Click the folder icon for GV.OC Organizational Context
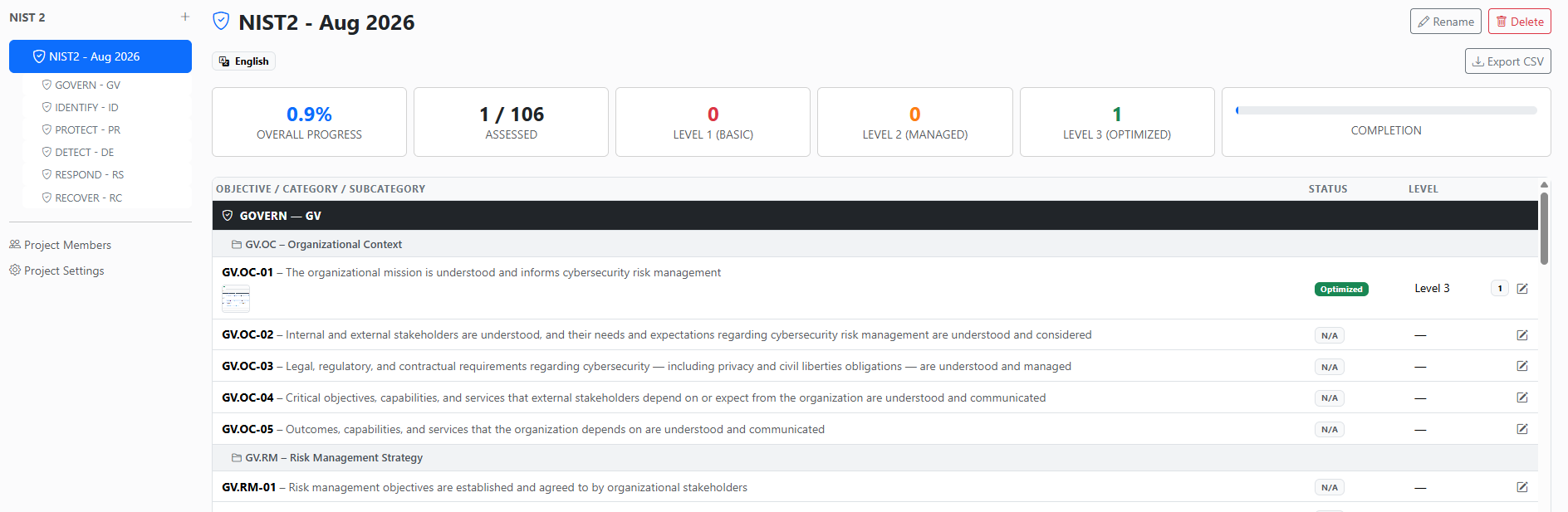 [237, 245]
